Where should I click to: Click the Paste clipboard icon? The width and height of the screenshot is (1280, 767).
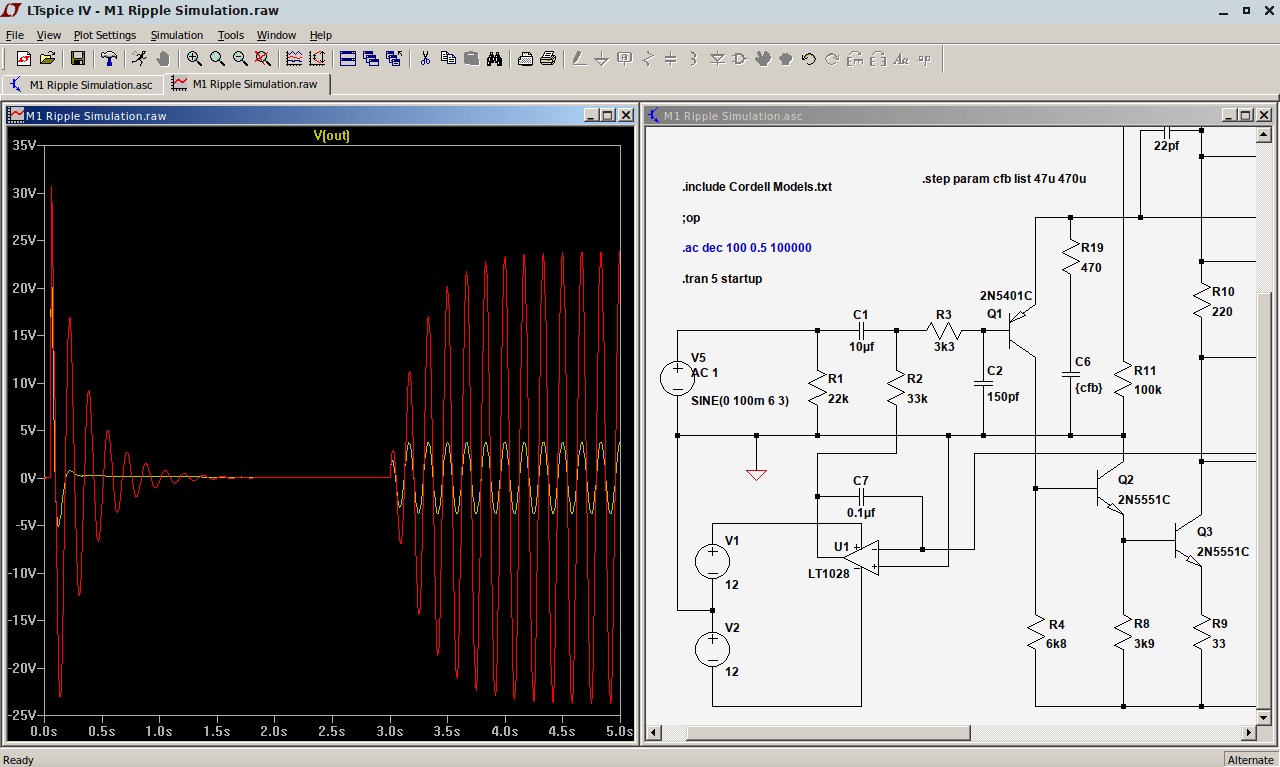click(x=471, y=59)
